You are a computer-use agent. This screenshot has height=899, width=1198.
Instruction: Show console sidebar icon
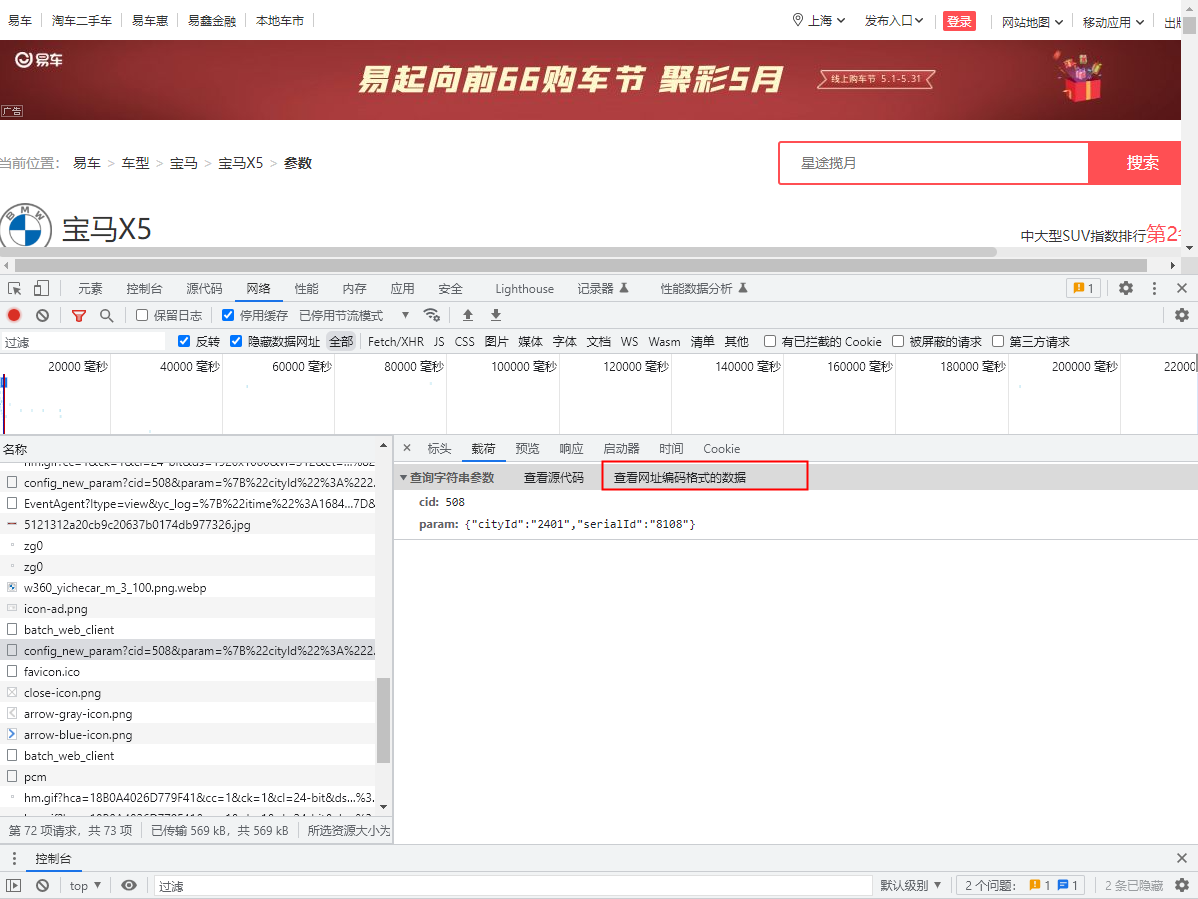pyautogui.click(x=14, y=885)
